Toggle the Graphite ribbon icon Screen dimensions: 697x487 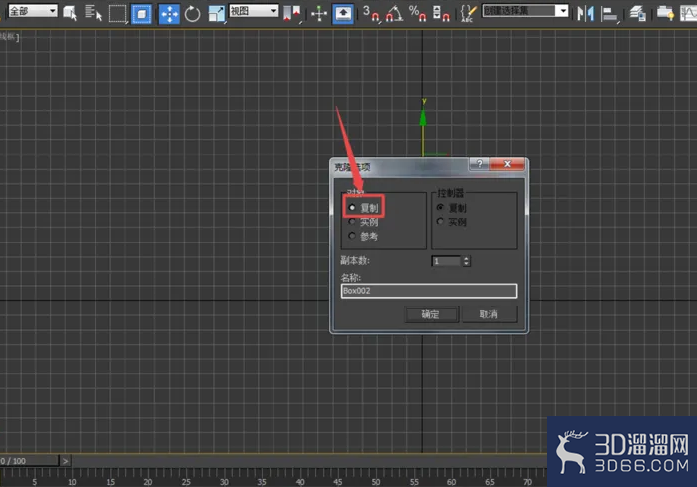pyautogui.click(x=665, y=13)
